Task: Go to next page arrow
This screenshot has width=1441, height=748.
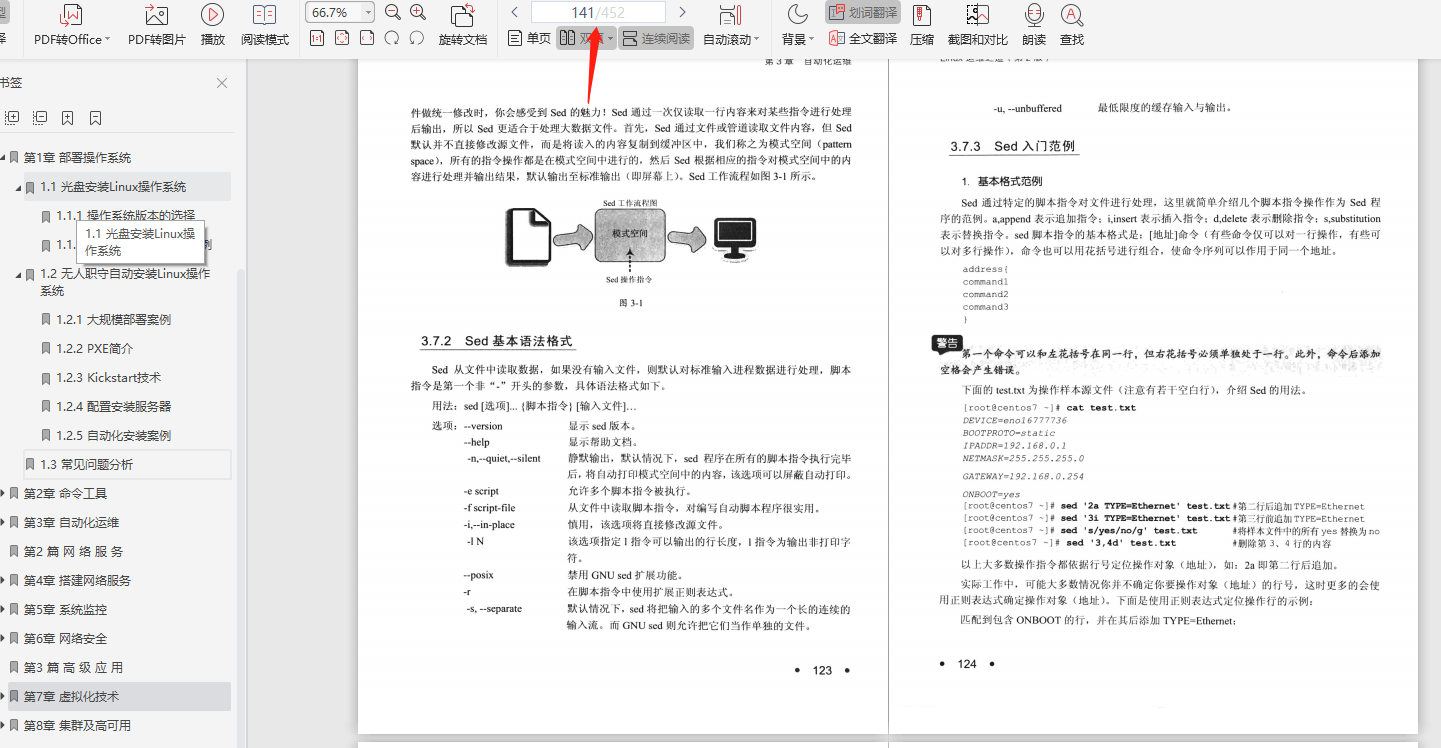Action: point(682,12)
